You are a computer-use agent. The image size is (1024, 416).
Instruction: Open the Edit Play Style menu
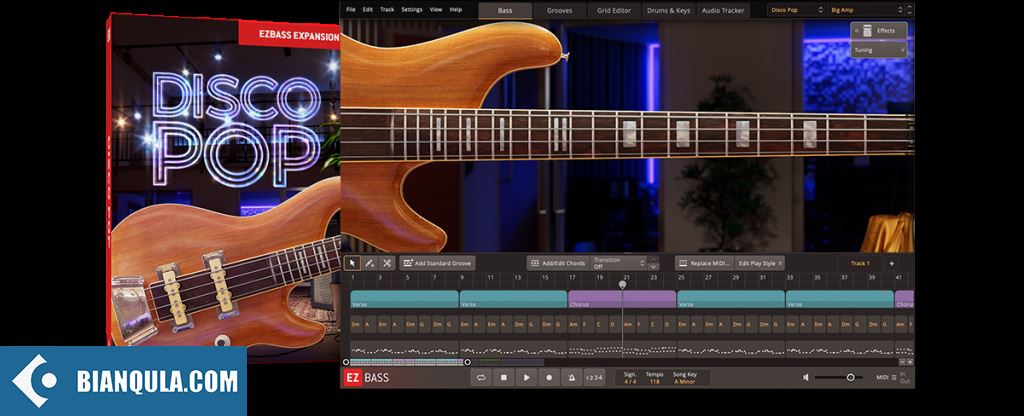760,263
